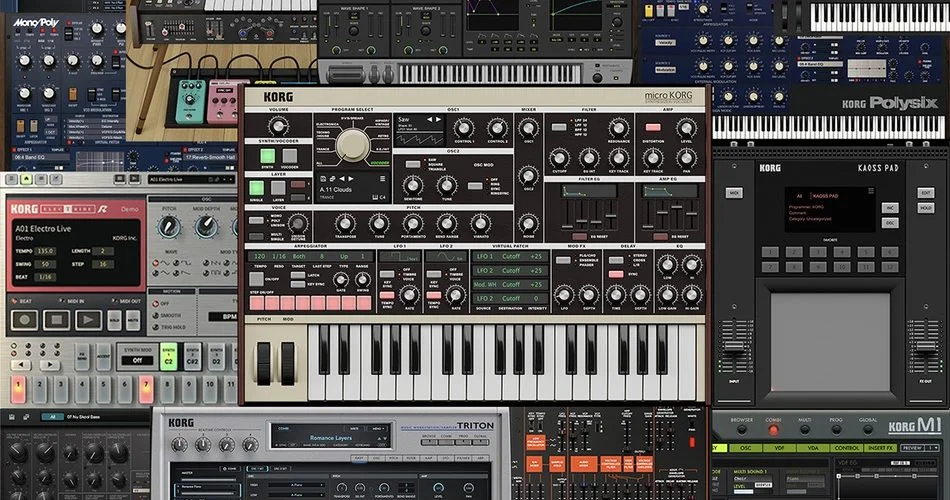Select Electribe sine wave radio icon
The width and height of the screenshot is (950, 500).
[x=156, y=263]
